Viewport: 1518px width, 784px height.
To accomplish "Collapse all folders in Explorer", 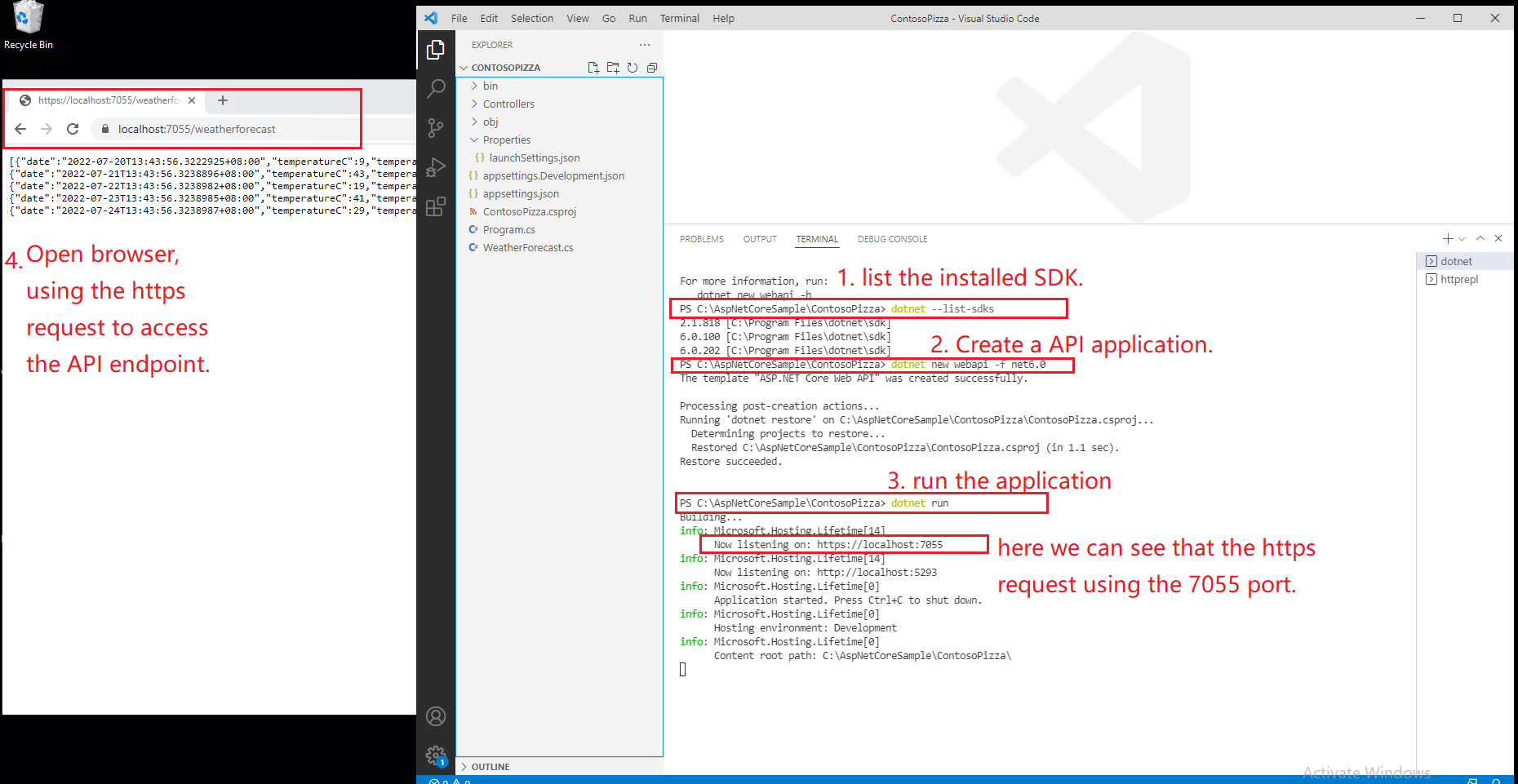I will coord(652,68).
